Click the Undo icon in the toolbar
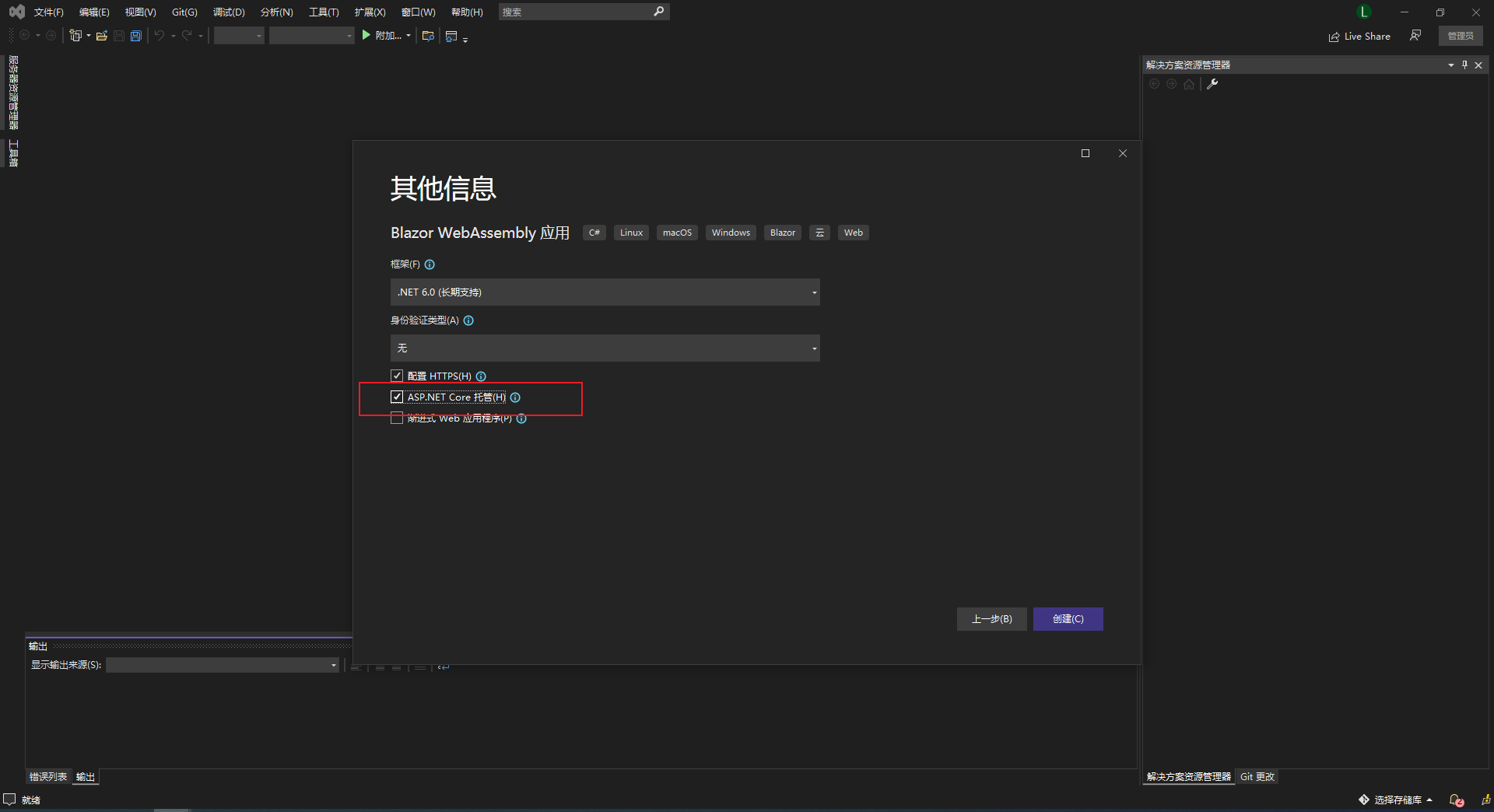The image size is (1494, 812). (x=160, y=35)
